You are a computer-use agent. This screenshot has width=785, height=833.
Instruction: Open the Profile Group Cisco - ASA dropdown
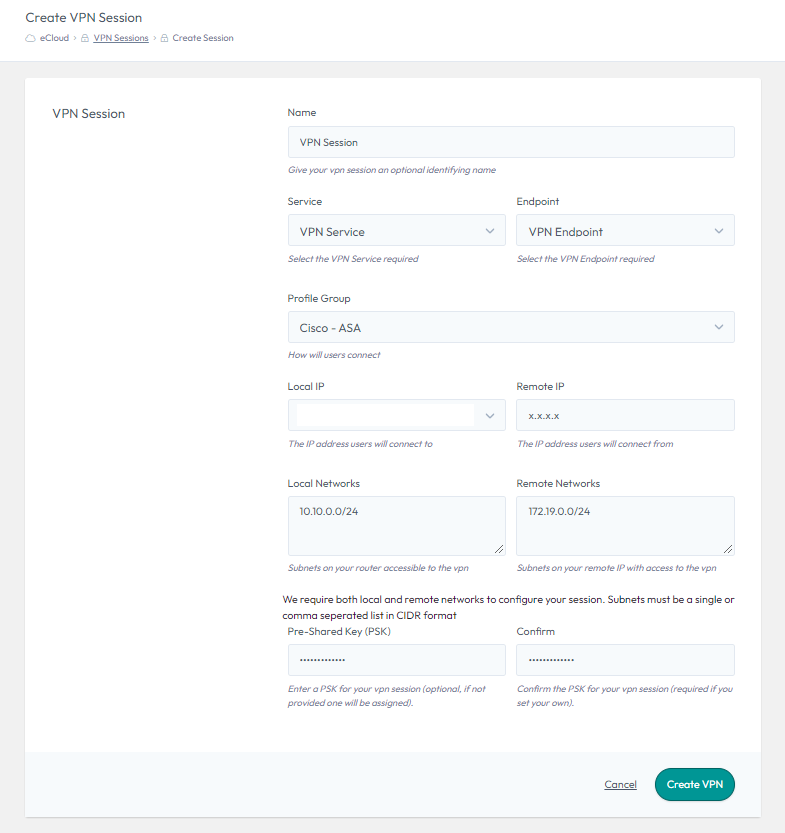pyautogui.click(x=510, y=327)
